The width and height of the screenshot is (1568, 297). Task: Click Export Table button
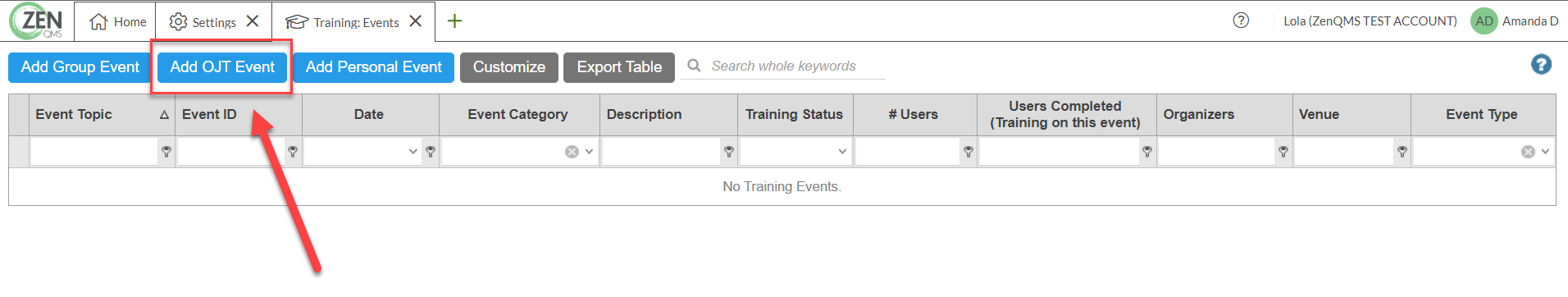[x=619, y=67]
